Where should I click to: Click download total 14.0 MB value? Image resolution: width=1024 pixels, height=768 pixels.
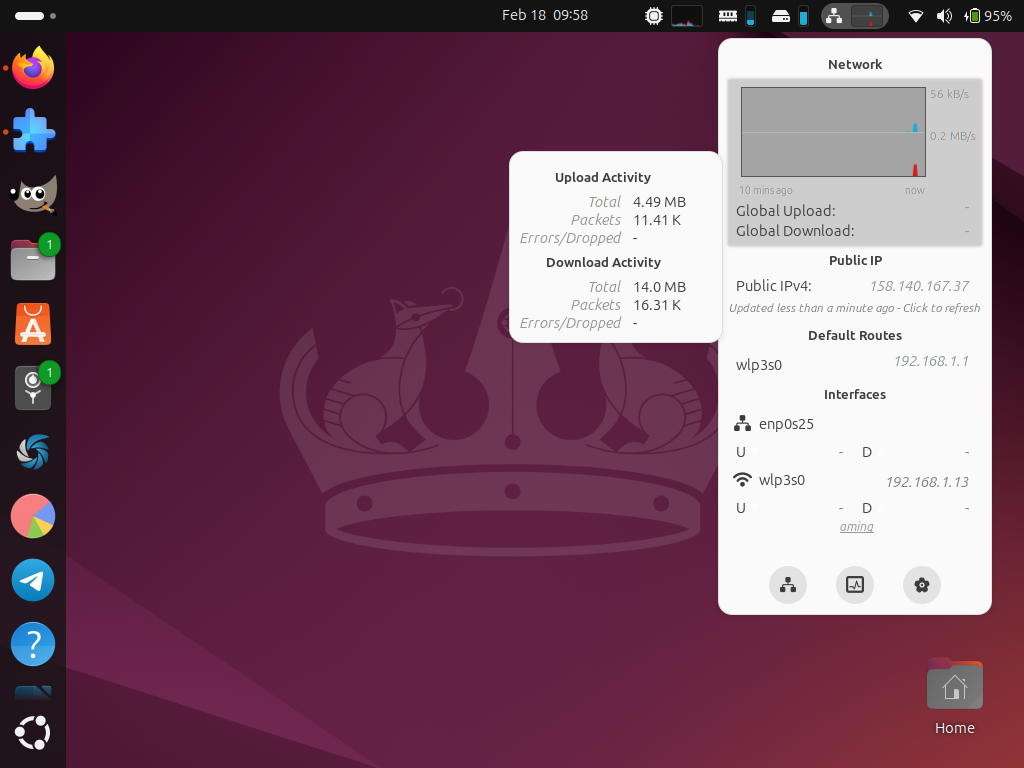(660, 287)
